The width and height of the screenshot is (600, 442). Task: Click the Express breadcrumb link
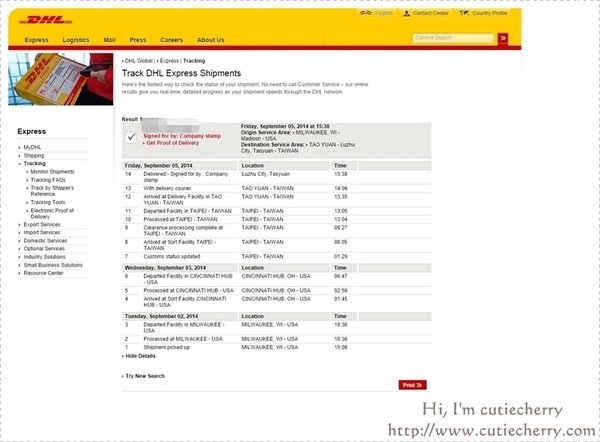(168, 61)
